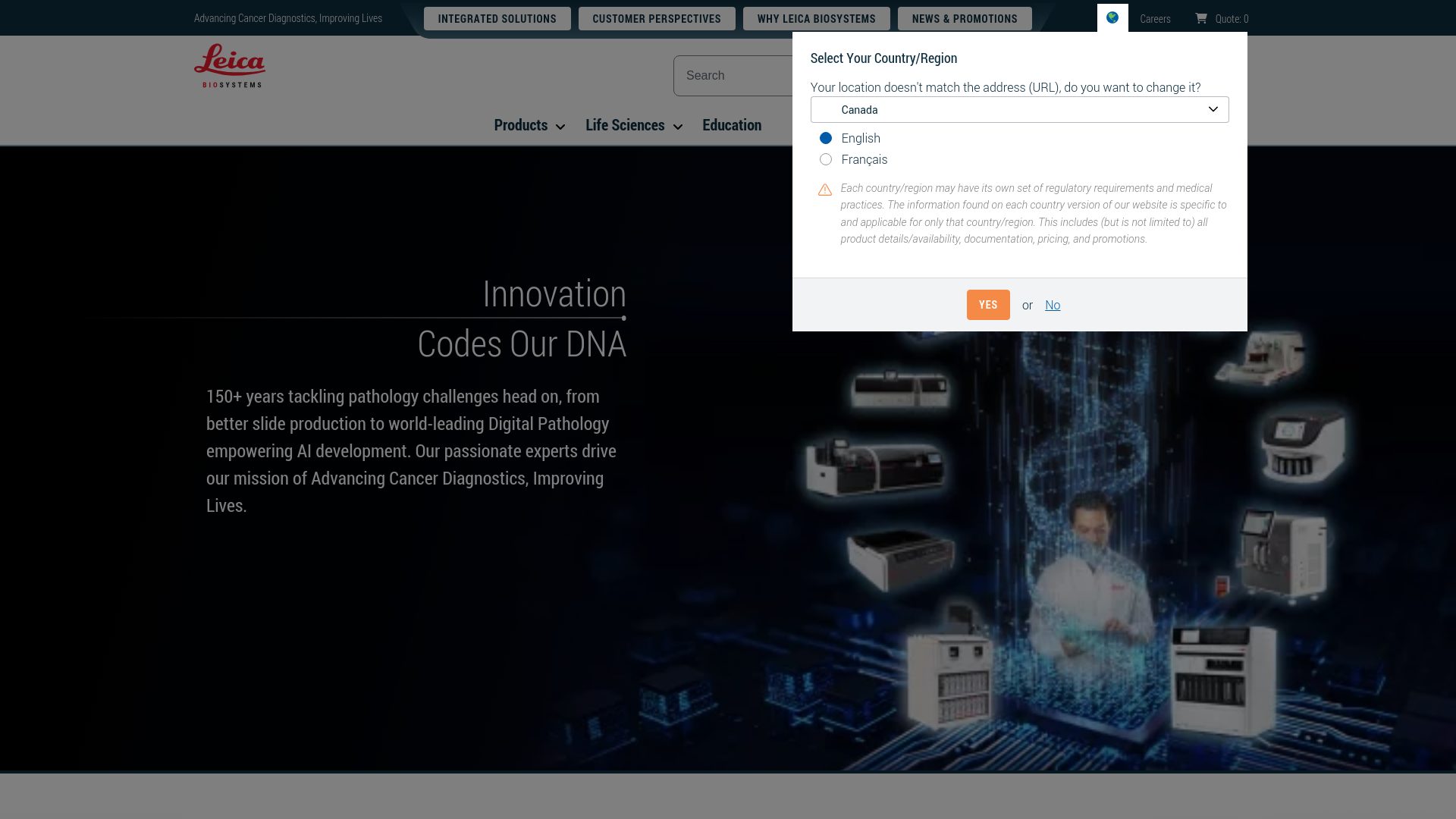The height and width of the screenshot is (819, 1456).
Task: Click the No link
Action: point(1053,305)
